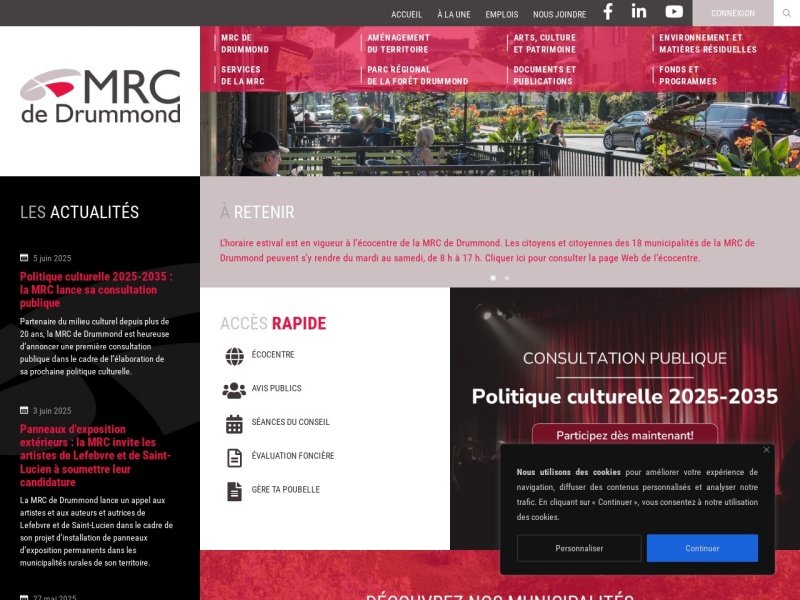Click the calendar icon next to 5 juin 2025
The height and width of the screenshot is (600, 800).
[24, 258]
